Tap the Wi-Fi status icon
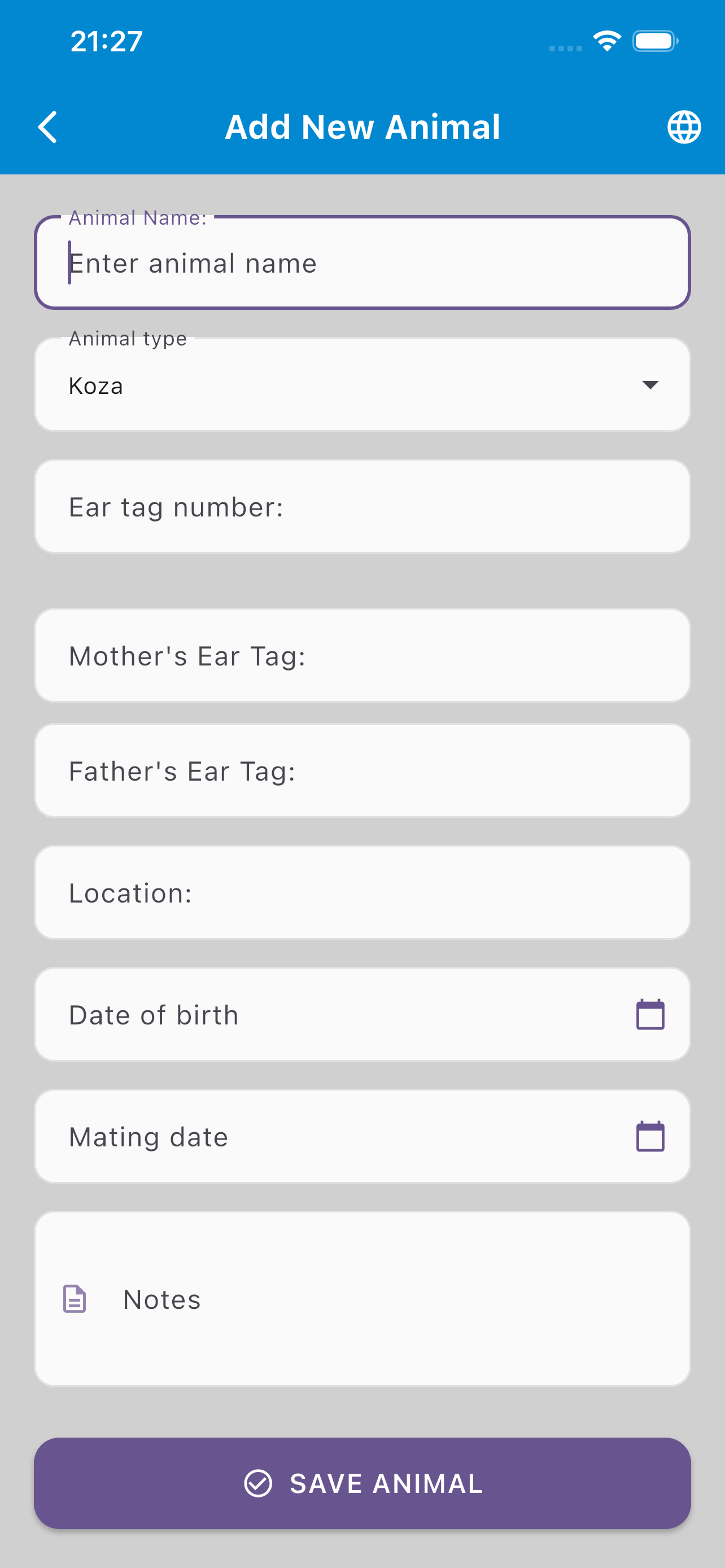This screenshot has height=1568, width=725. (x=606, y=41)
